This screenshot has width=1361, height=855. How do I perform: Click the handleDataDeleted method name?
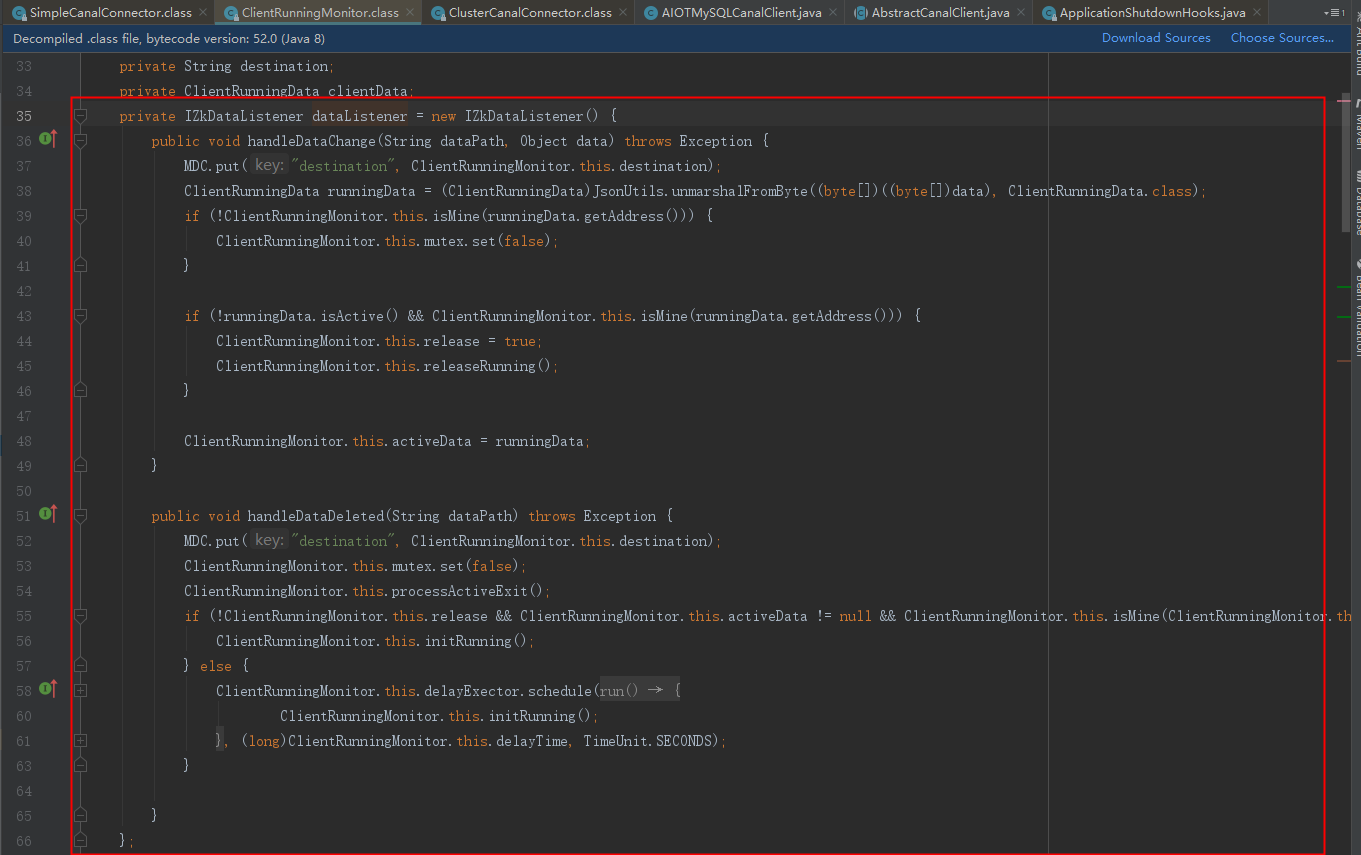click(316, 516)
